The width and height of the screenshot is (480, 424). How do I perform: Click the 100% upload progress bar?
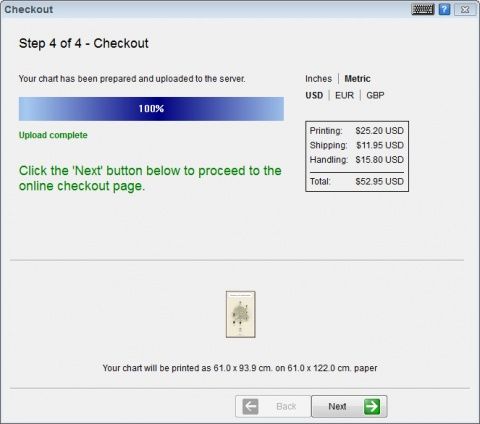click(x=151, y=109)
